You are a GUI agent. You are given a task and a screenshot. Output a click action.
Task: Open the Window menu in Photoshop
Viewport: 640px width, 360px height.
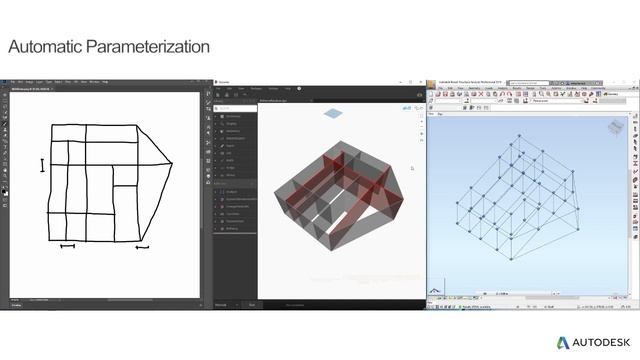pos(94,82)
